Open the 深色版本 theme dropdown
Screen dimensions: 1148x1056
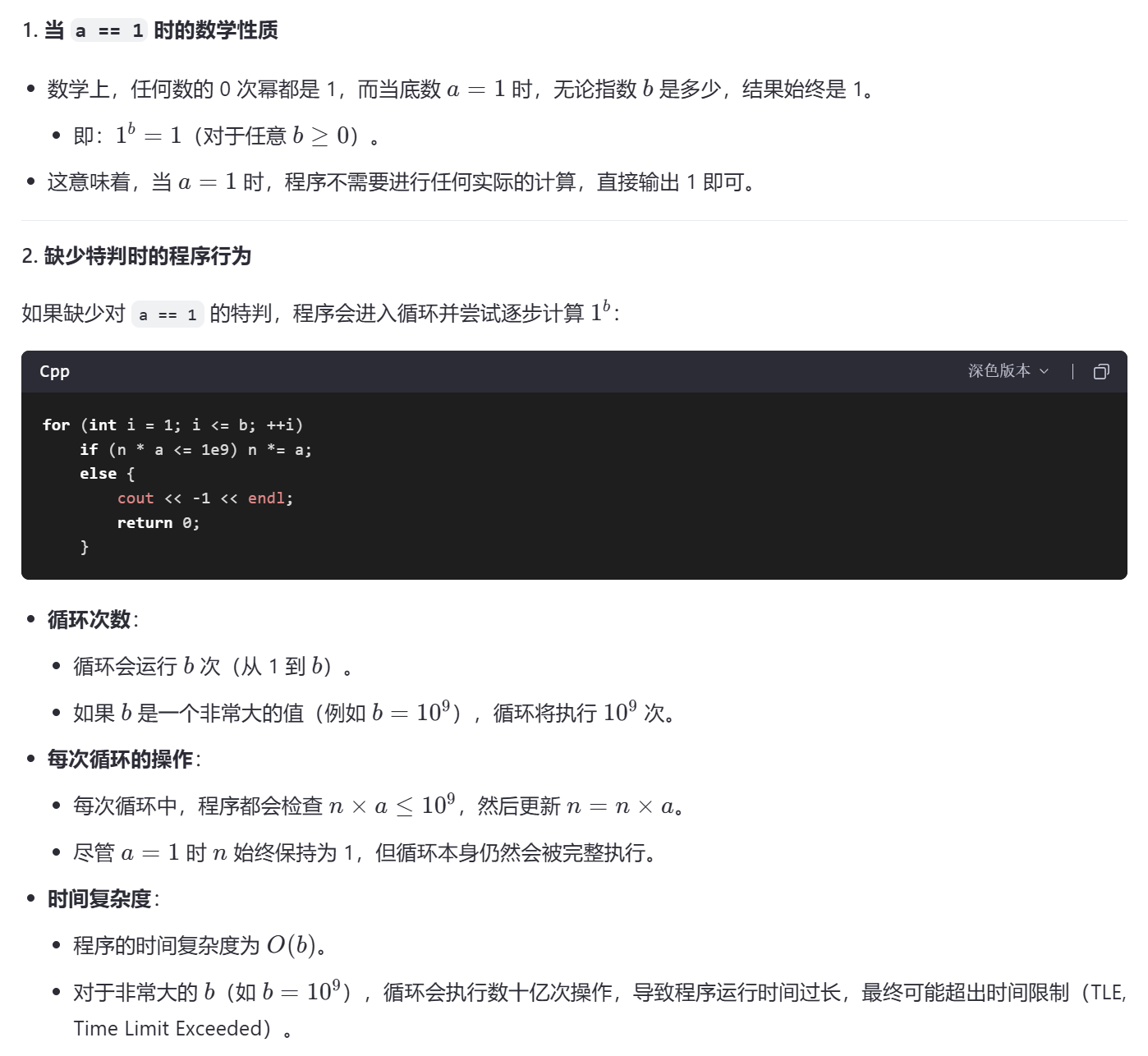coord(1008,371)
